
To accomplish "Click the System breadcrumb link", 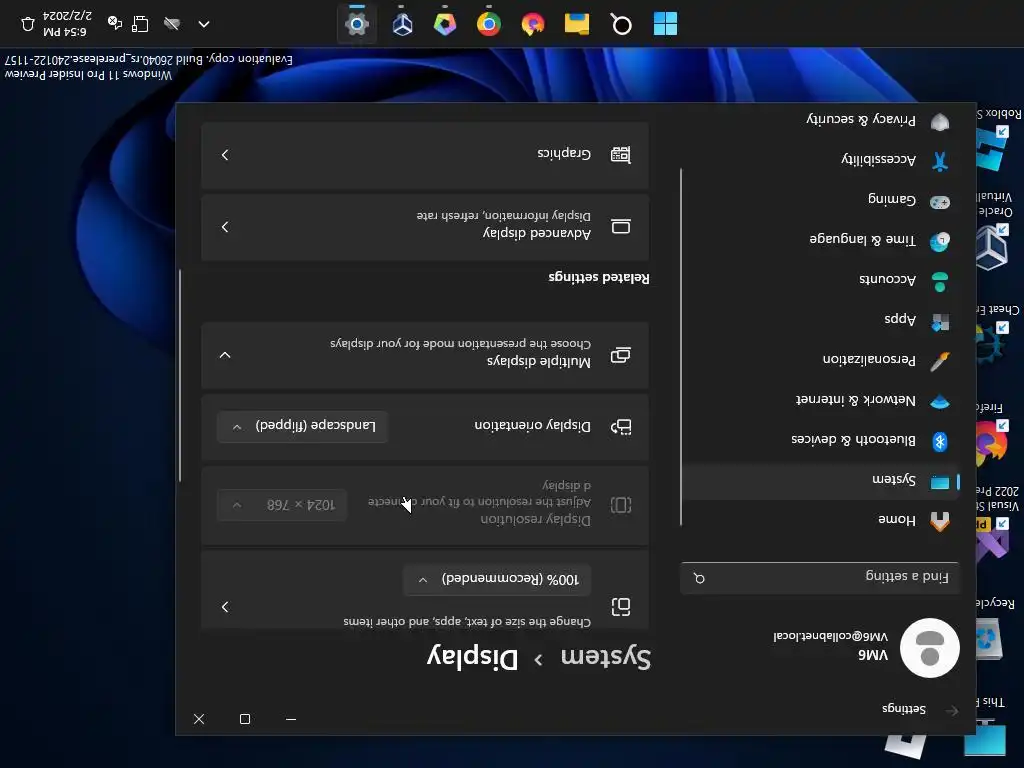I will tap(605, 657).
